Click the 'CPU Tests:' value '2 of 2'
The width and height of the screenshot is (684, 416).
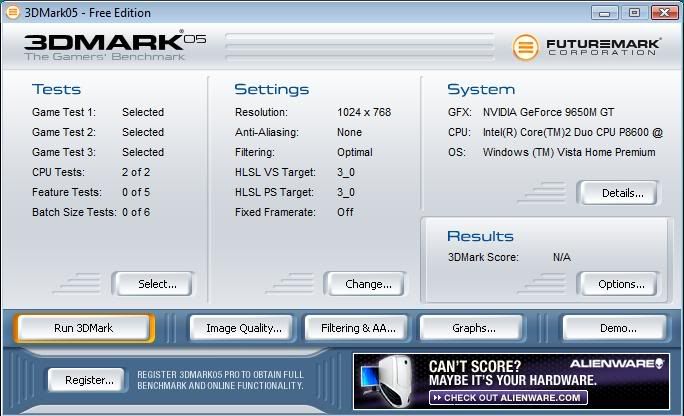point(136,172)
